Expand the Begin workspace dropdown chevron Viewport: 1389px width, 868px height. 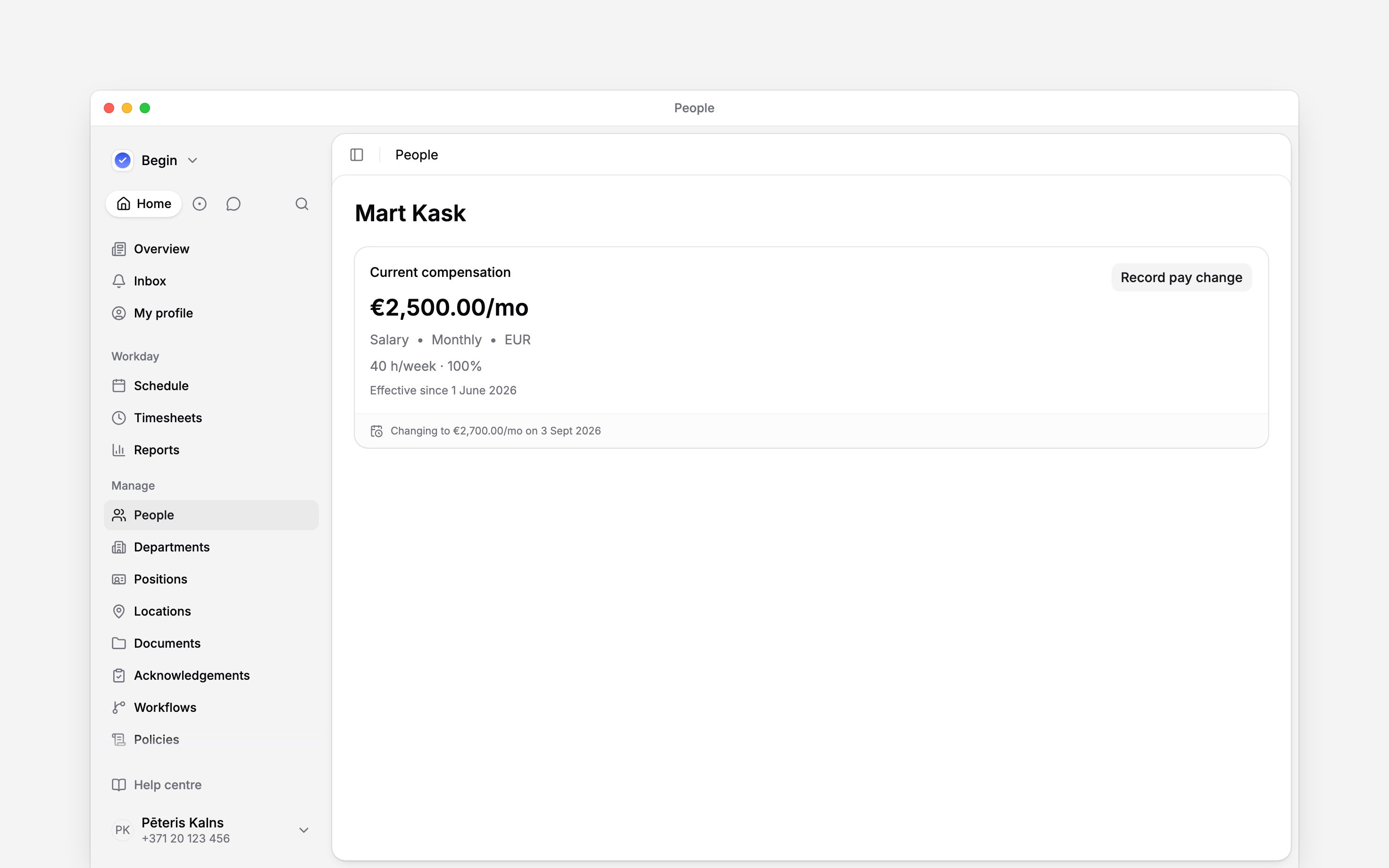click(193, 161)
